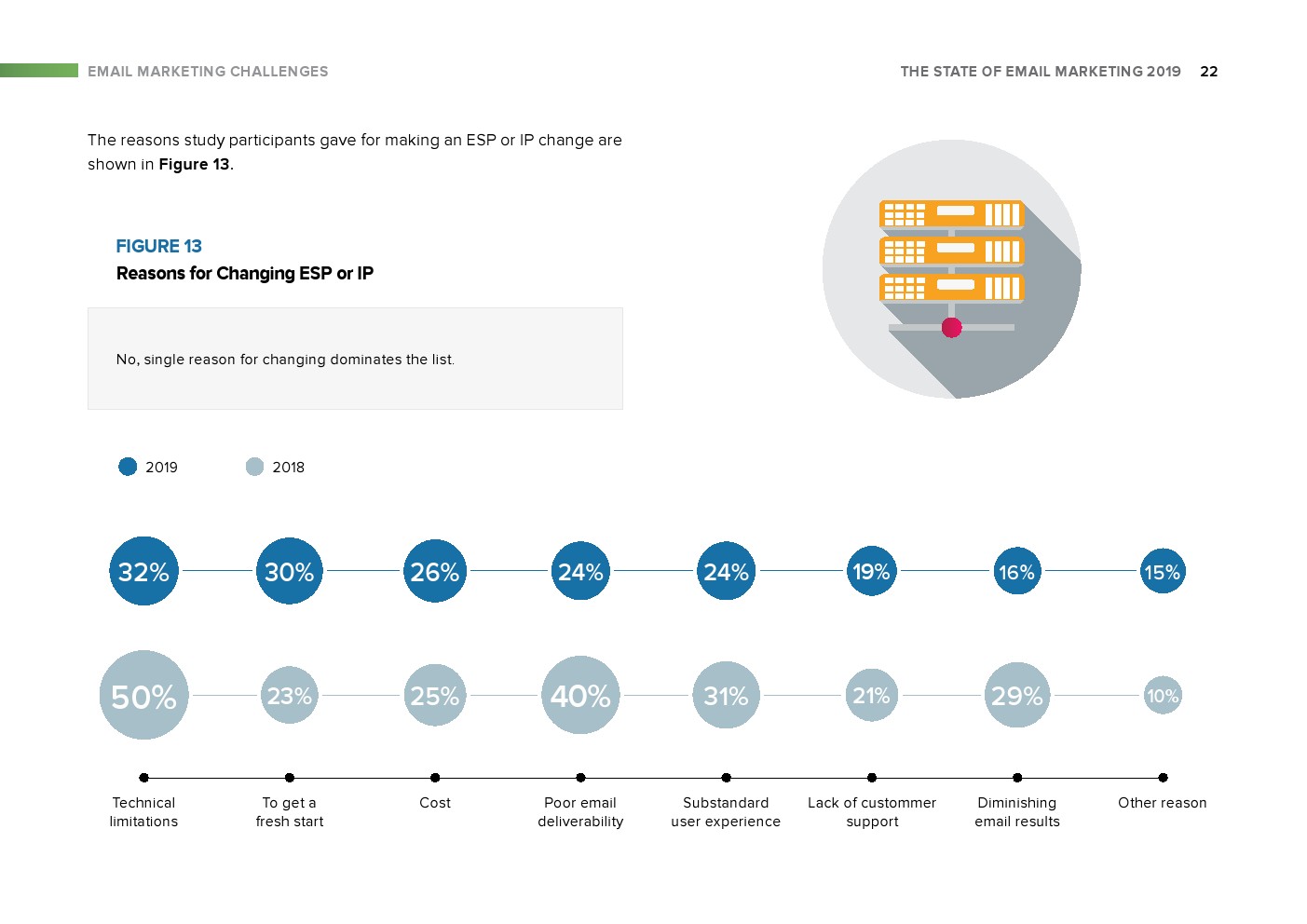
Task: Select the 29% diminishing results bubble
Action: [x=1016, y=696]
